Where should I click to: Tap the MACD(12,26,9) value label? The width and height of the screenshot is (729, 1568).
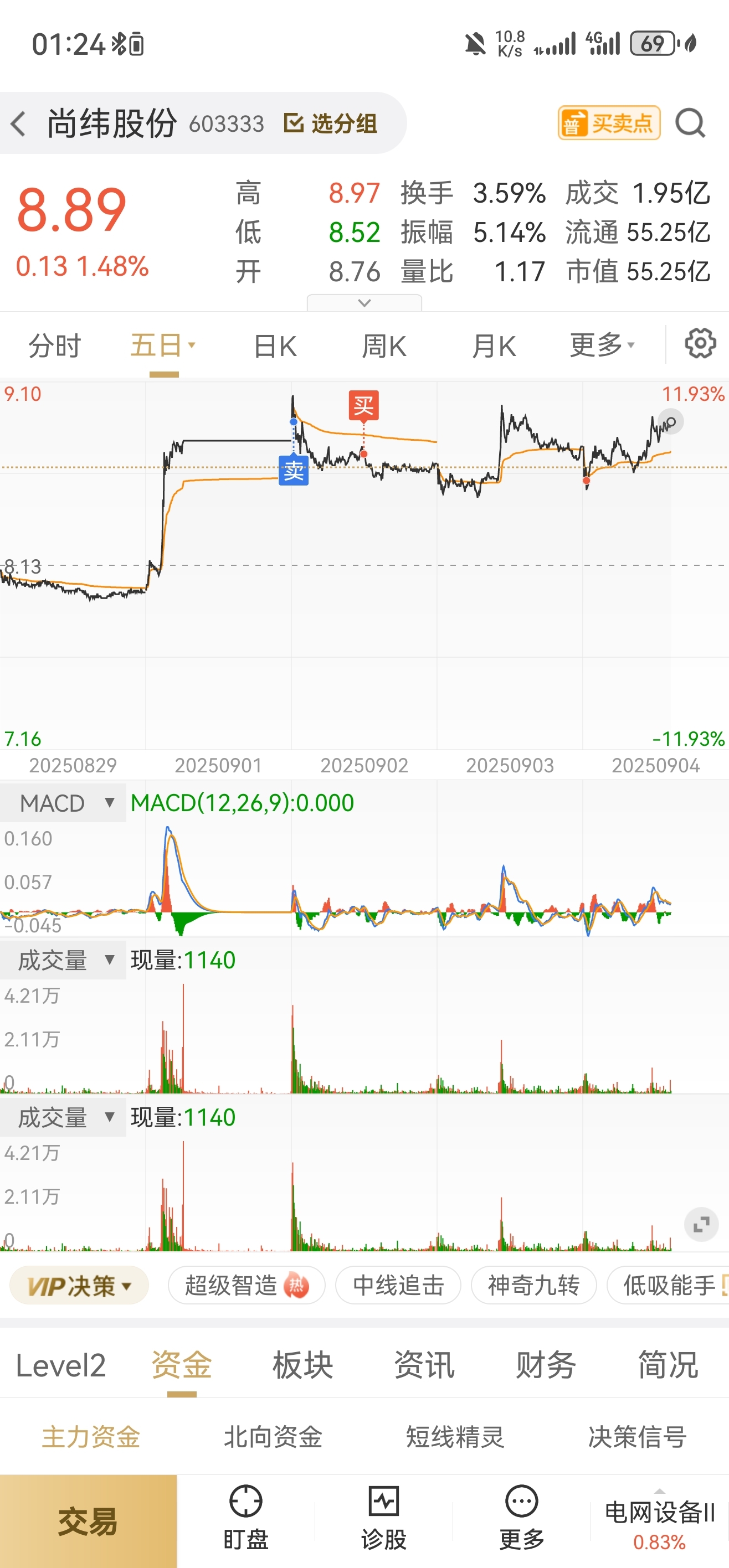tap(243, 803)
